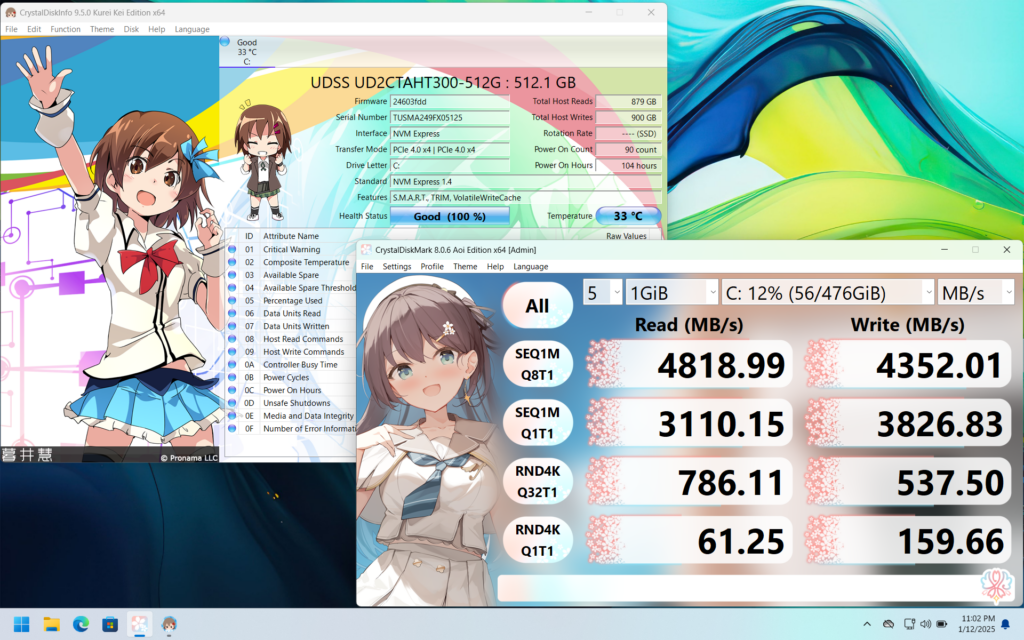Show hidden system tray icons

tap(867, 624)
